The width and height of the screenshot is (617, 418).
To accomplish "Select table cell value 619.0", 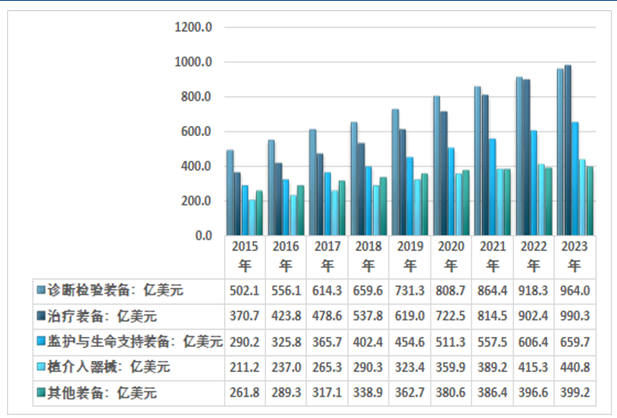I will 410,316.
